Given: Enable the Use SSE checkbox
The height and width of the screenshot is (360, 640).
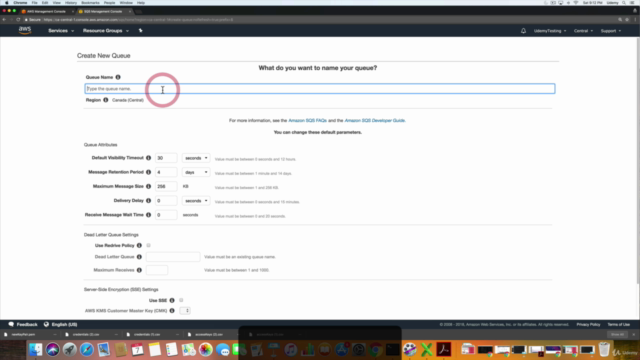Looking at the screenshot, I should 181,300.
